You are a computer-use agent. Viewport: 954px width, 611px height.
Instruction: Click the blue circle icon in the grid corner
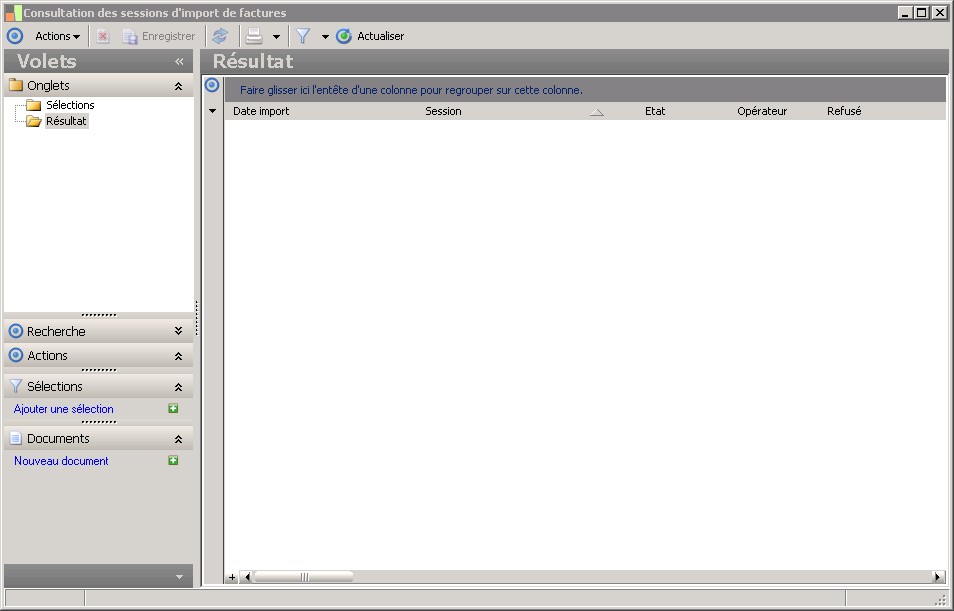[x=212, y=85]
